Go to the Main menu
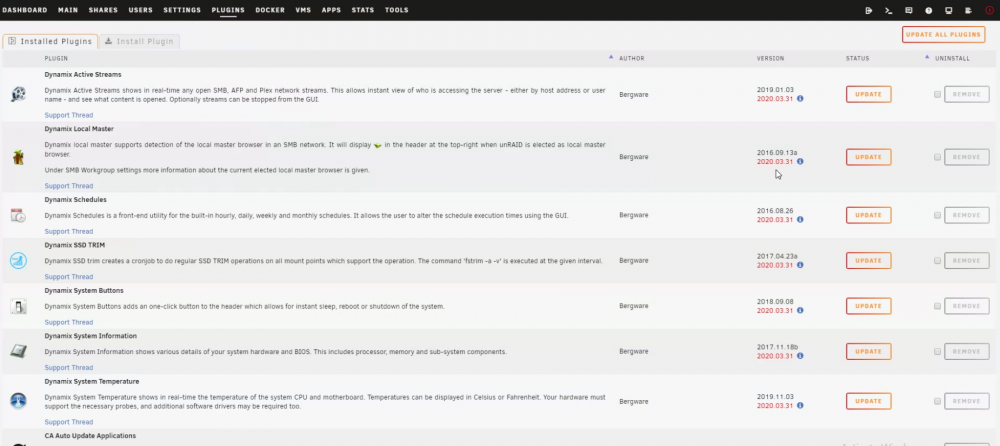The image size is (1000, 446). click(68, 10)
